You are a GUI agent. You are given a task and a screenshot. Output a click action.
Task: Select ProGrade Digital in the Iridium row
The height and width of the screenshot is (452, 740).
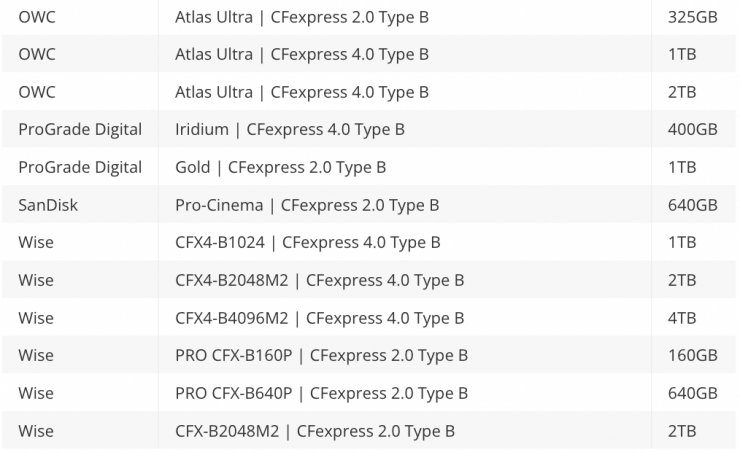click(x=80, y=129)
